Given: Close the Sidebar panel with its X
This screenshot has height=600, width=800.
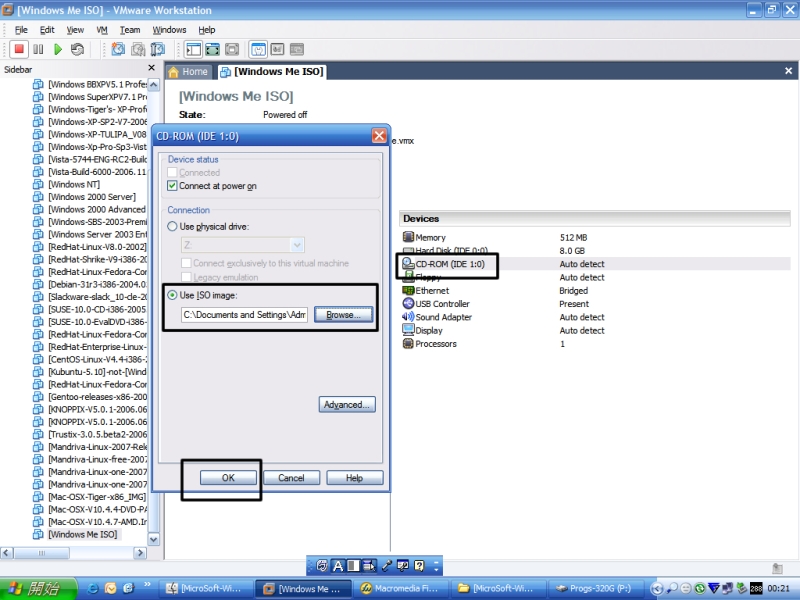Looking at the screenshot, I should pos(152,68).
